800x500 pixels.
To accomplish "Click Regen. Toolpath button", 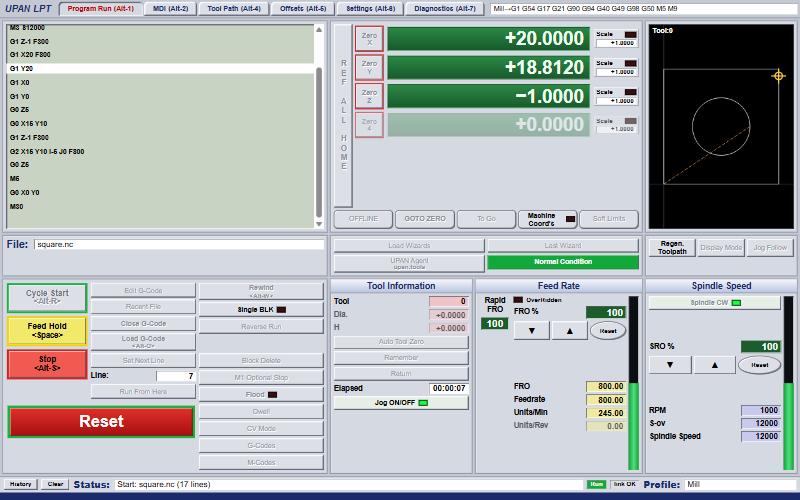I will (x=671, y=247).
